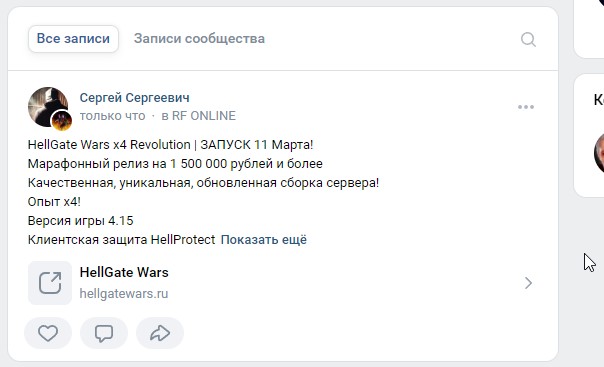604x367 pixels.
Task: Open Сергей Сергеевич's profile avatar
Action: click(x=47, y=106)
